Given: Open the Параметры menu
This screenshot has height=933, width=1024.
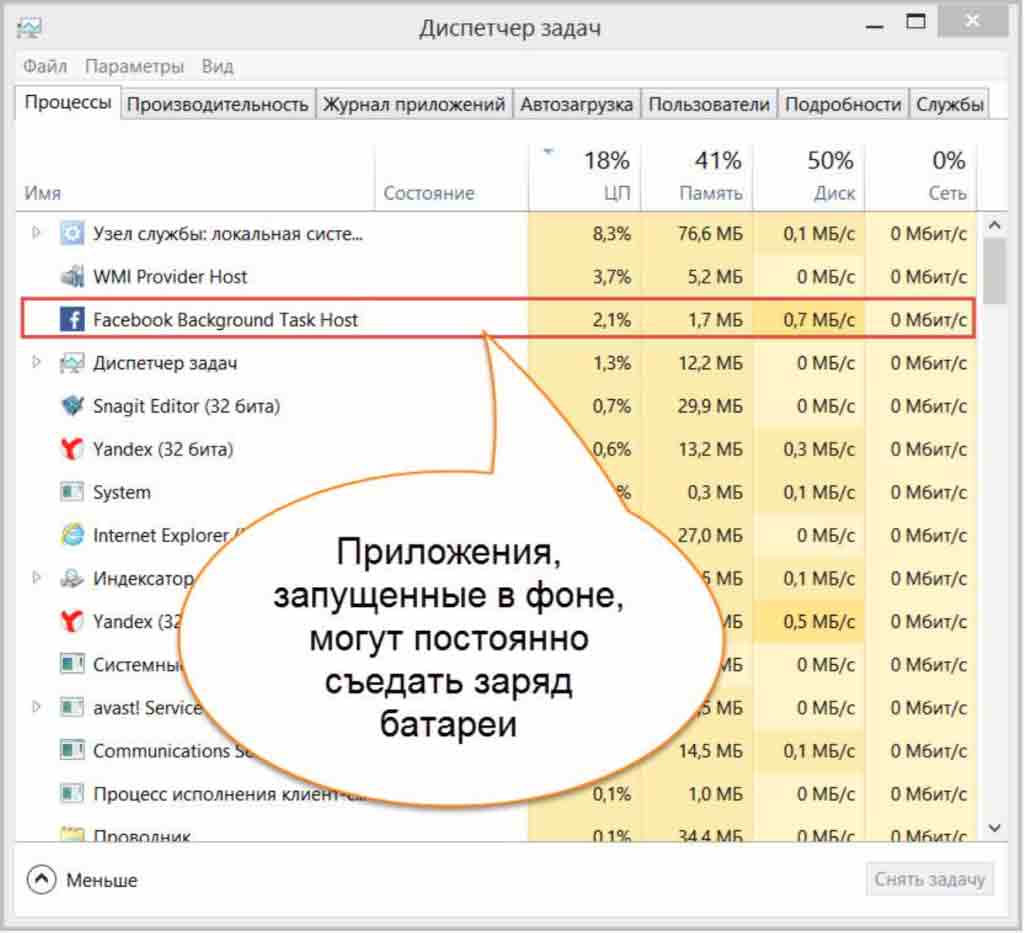Looking at the screenshot, I should [134, 67].
